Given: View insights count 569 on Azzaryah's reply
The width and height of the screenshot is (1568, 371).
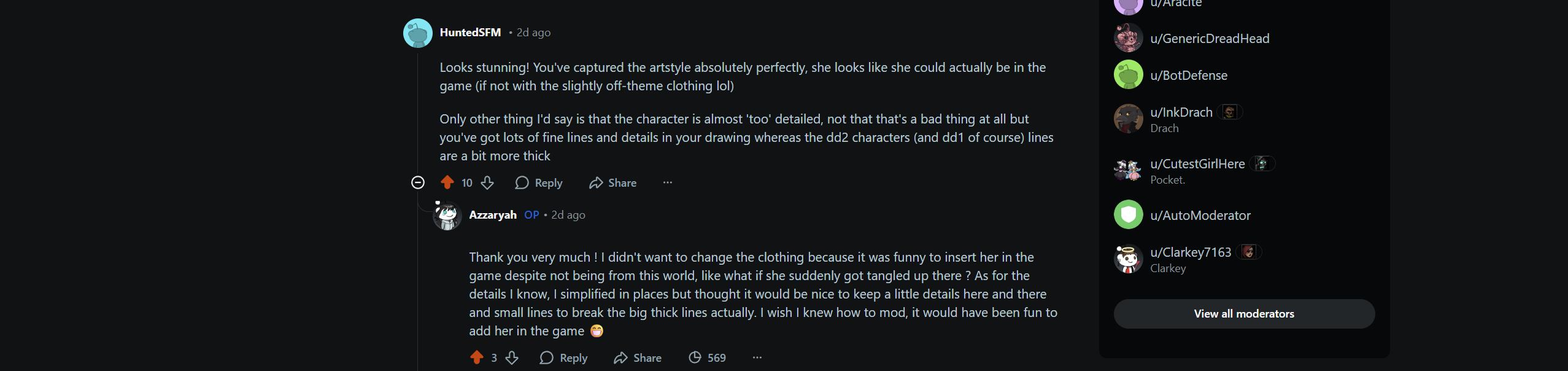Looking at the screenshot, I should click(x=707, y=357).
